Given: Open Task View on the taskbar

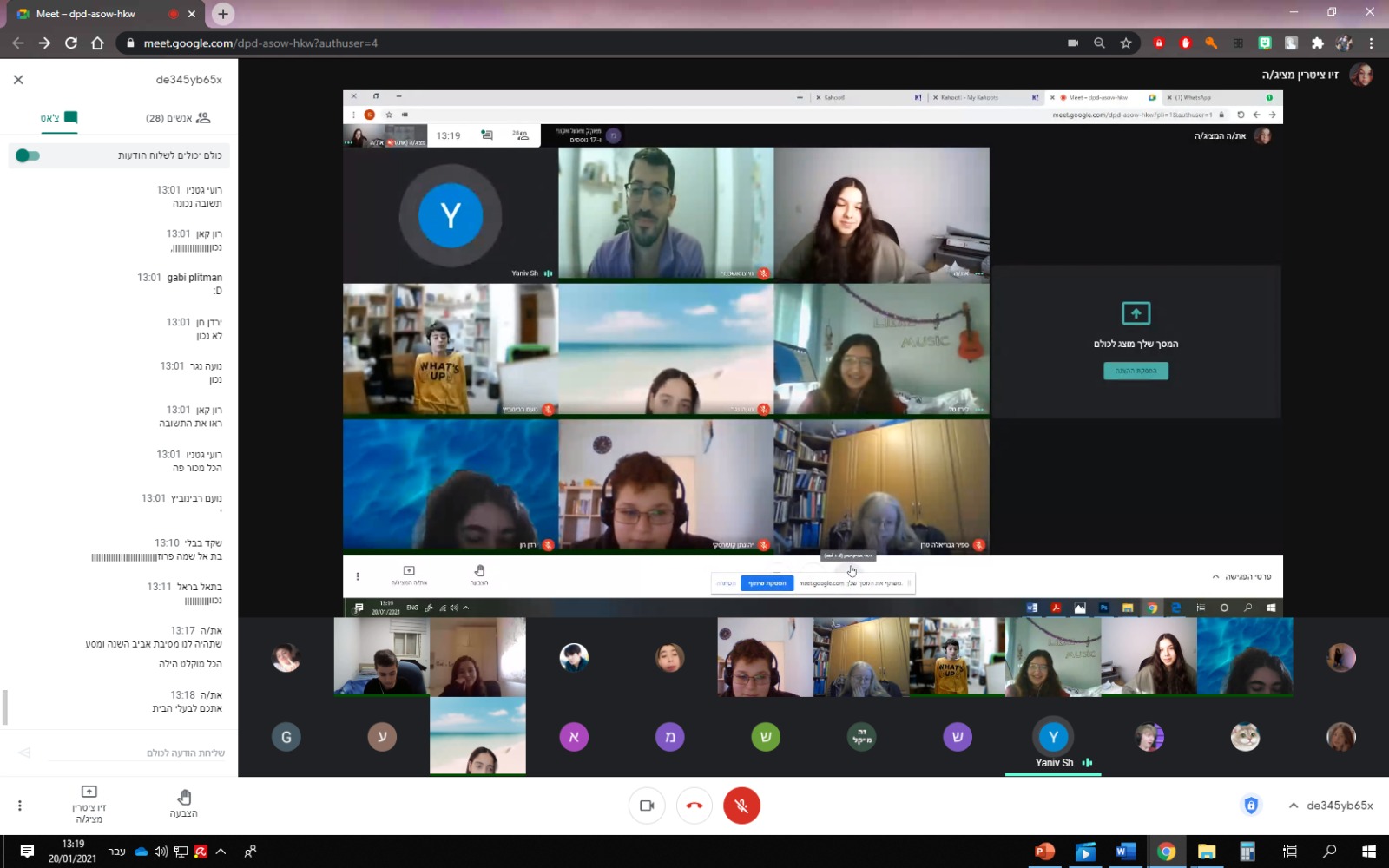Looking at the screenshot, I should (x=1289, y=852).
